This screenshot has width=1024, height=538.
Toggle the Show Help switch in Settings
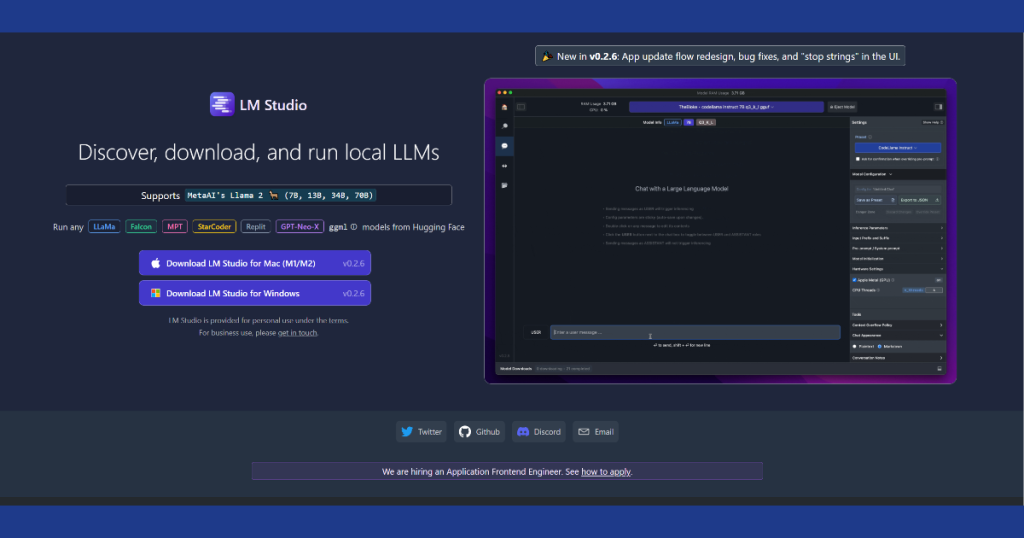(x=933, y=122)
